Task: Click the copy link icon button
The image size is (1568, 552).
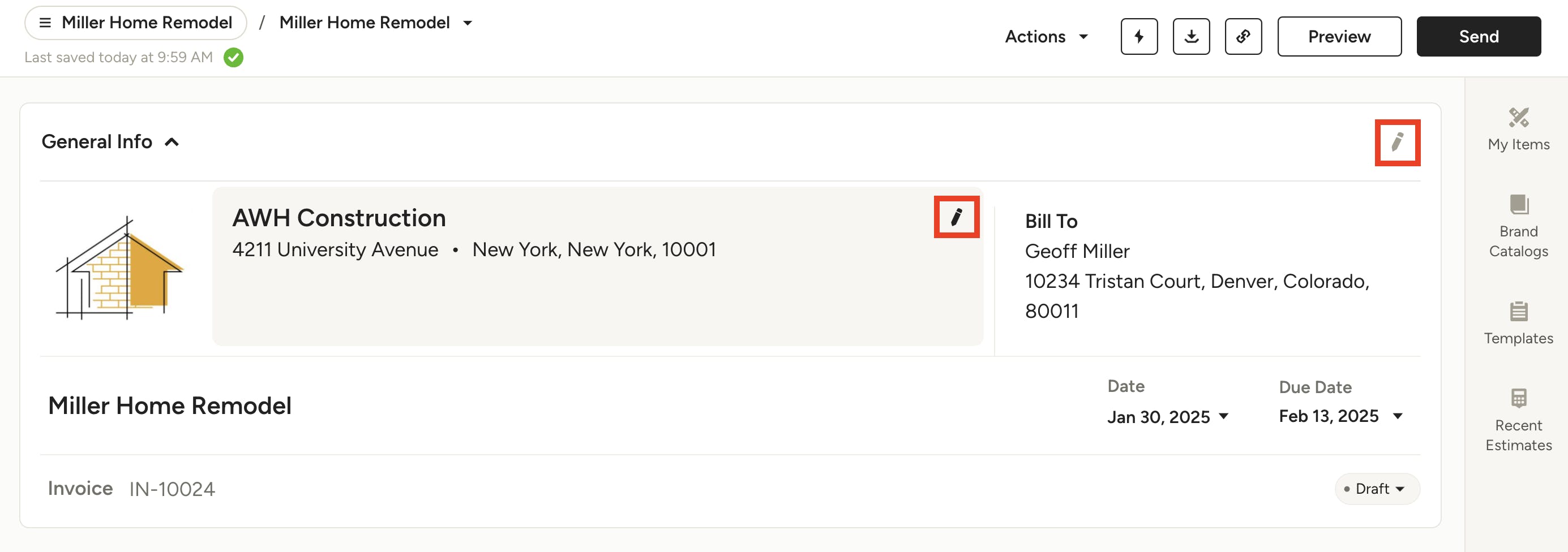Action: [x=1243, y=36]
